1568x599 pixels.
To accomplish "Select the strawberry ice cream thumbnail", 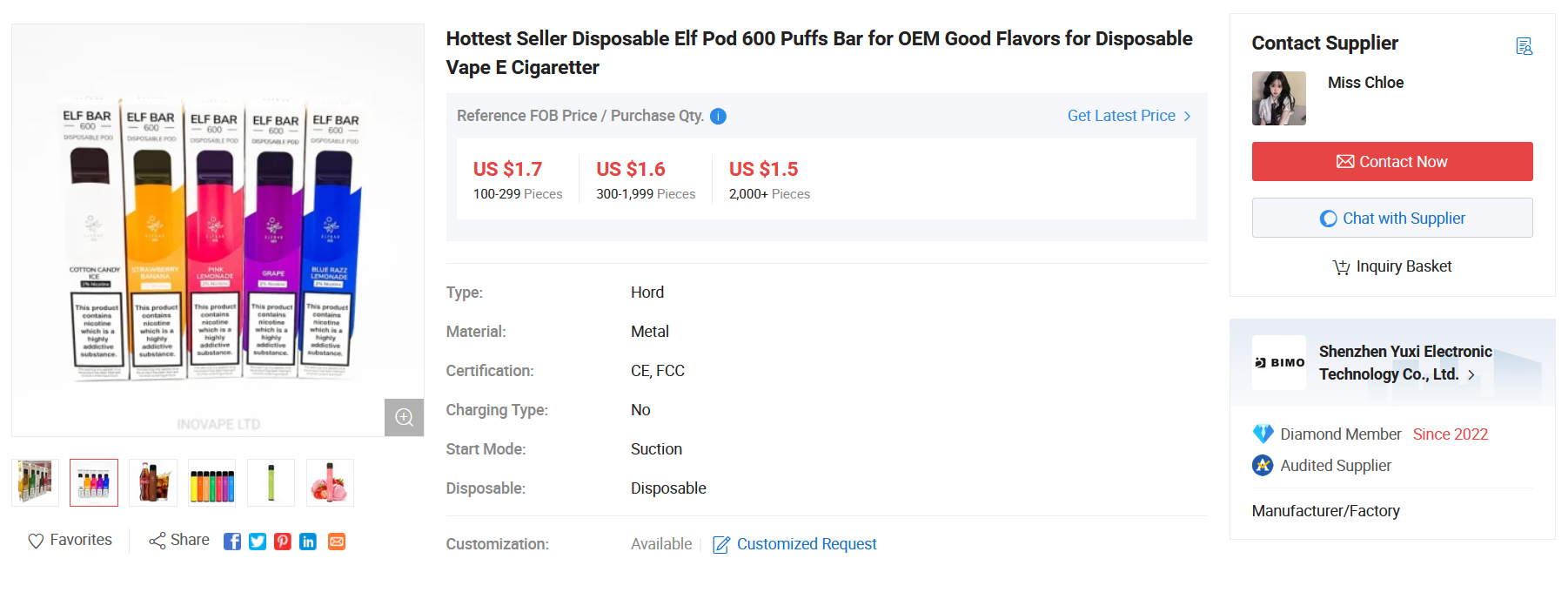I will click(x=331, y=482).
